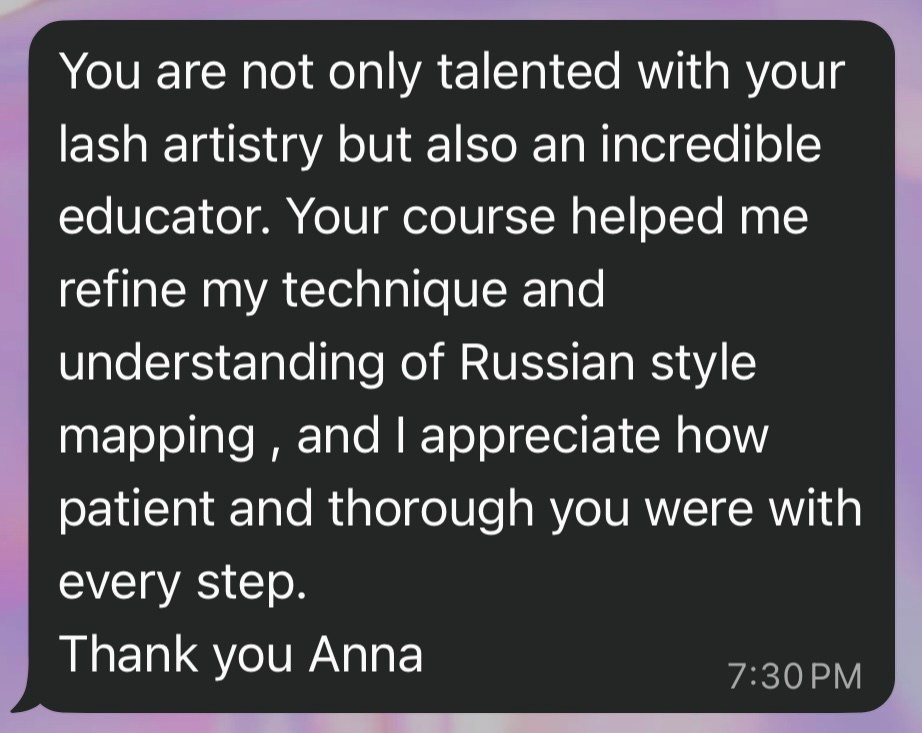This screenshot has width=922, height=733.
Task: Tap the name "Anna" in the message
Action: click(365, 654)
